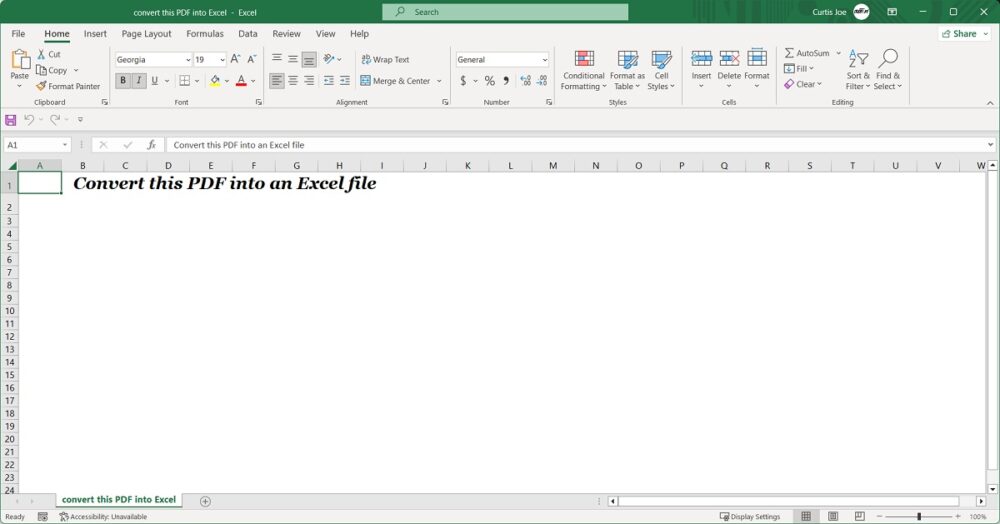Click the Find & Select magnifier icon
The width and height of the screenshot is (1000, 524).
[888, 59]
